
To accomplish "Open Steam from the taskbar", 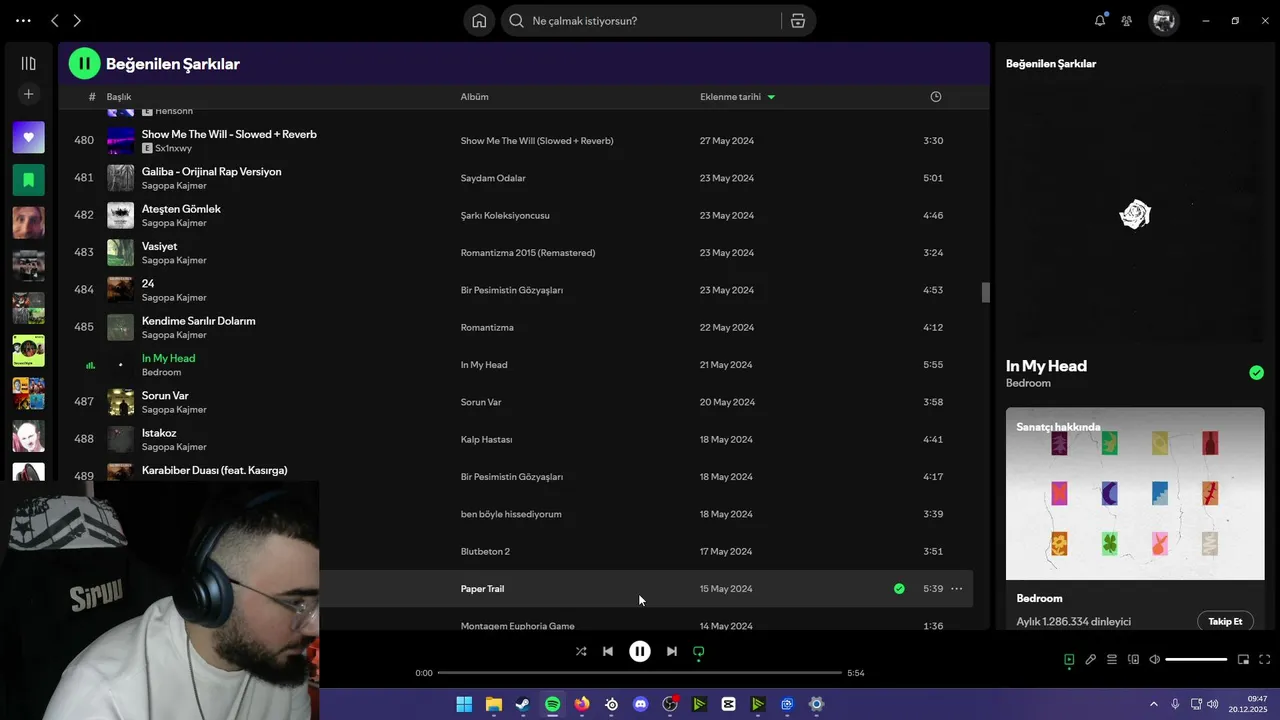I will (x=523, y=704).
